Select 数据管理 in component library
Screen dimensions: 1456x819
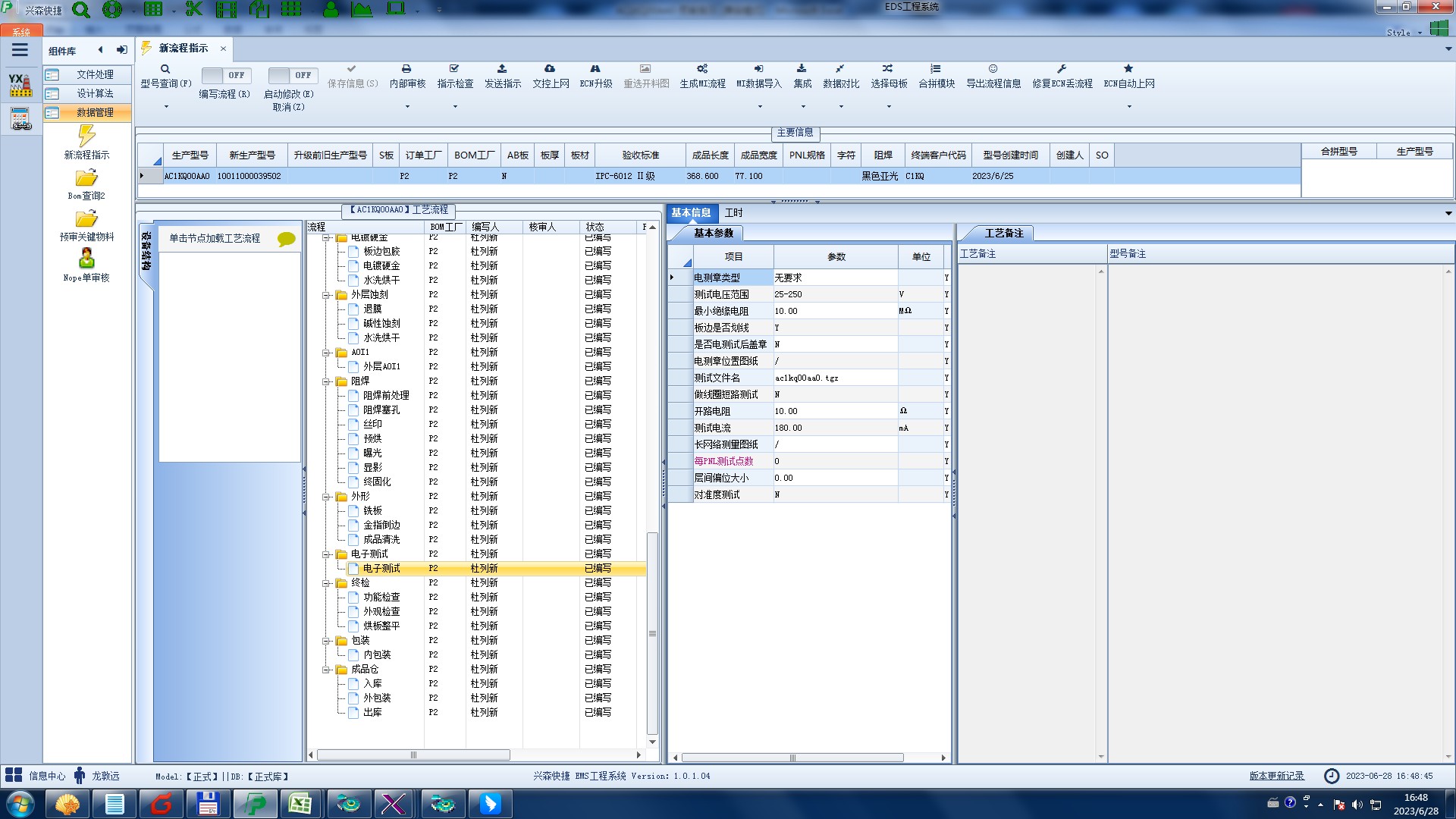tap(94, 112)
